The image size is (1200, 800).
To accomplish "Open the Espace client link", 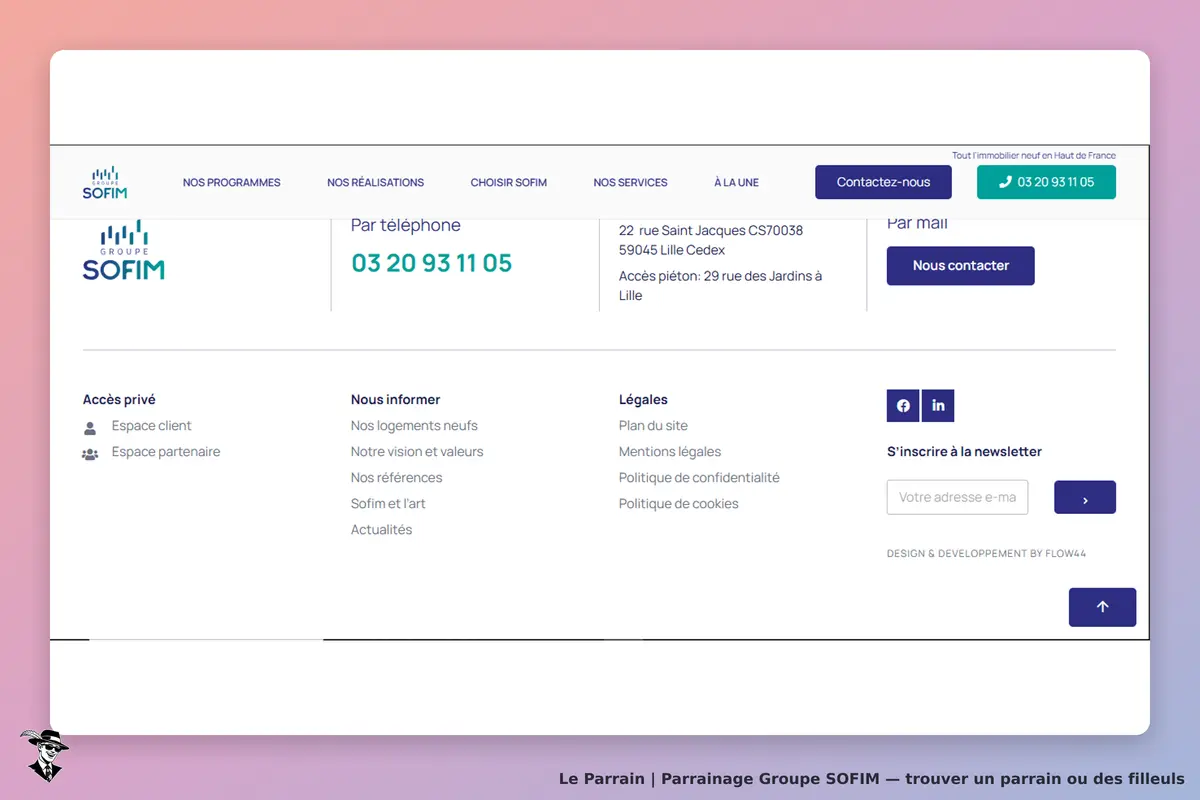I will tap(152, 426).
